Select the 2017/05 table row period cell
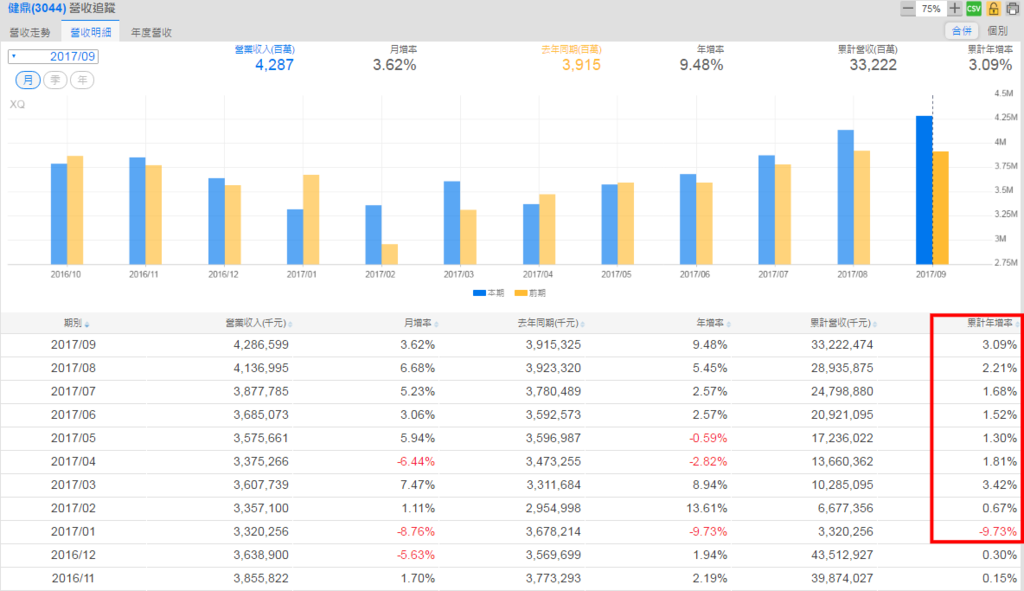Viewport: 1024px width, 591px height. [73, 438]
